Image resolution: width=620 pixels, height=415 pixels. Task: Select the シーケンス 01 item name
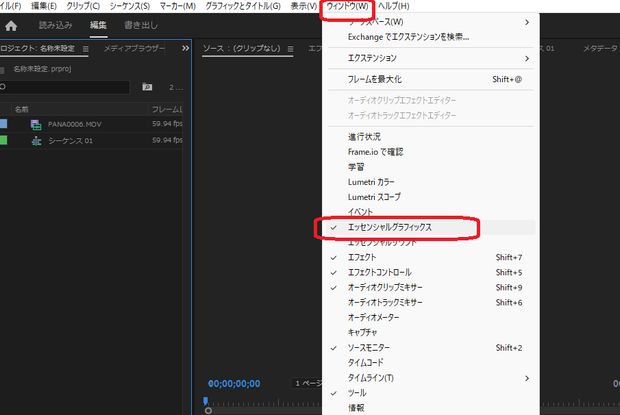coord(70,141)
